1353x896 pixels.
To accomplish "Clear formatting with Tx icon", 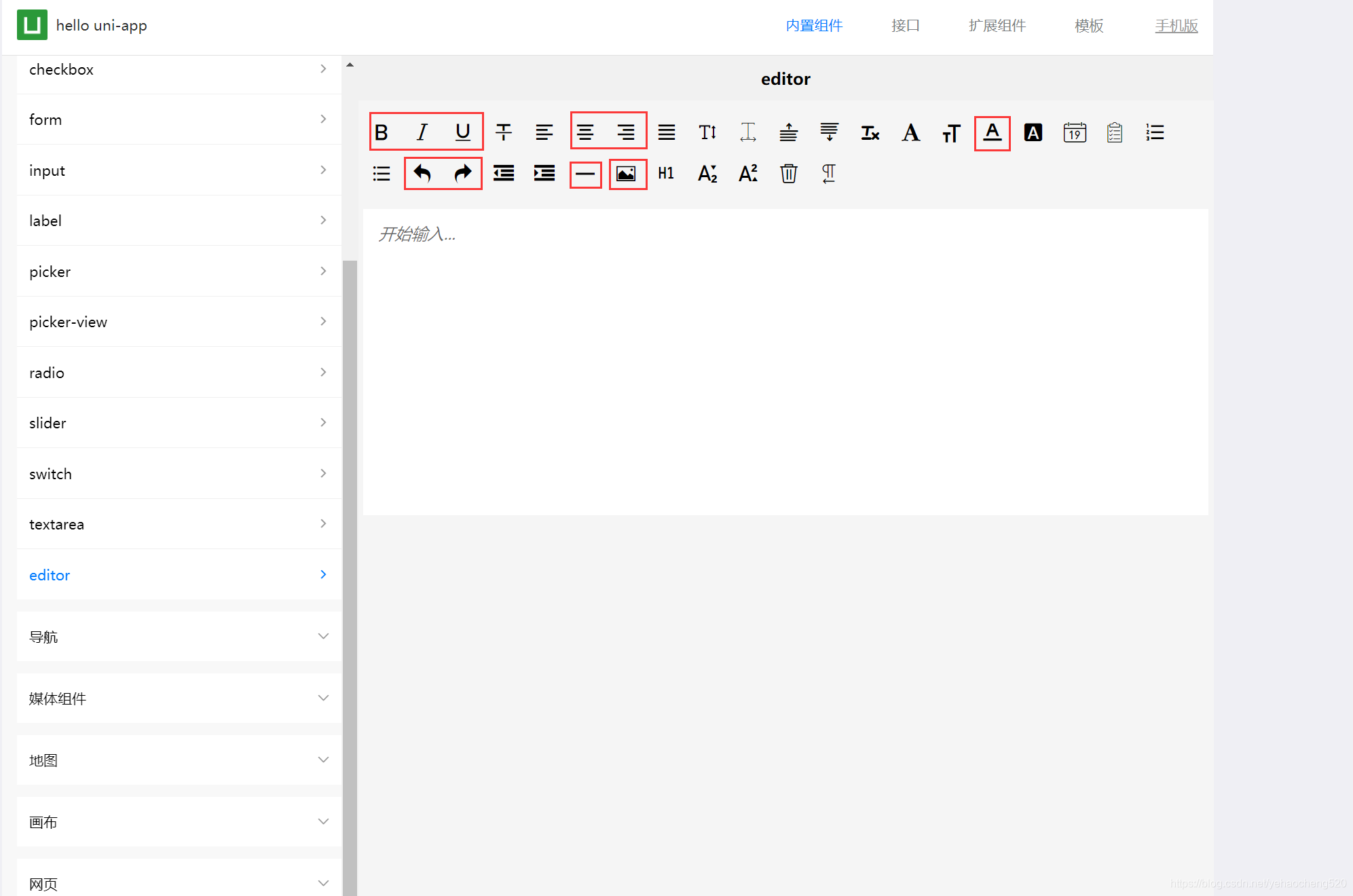I will coord(870,132).
